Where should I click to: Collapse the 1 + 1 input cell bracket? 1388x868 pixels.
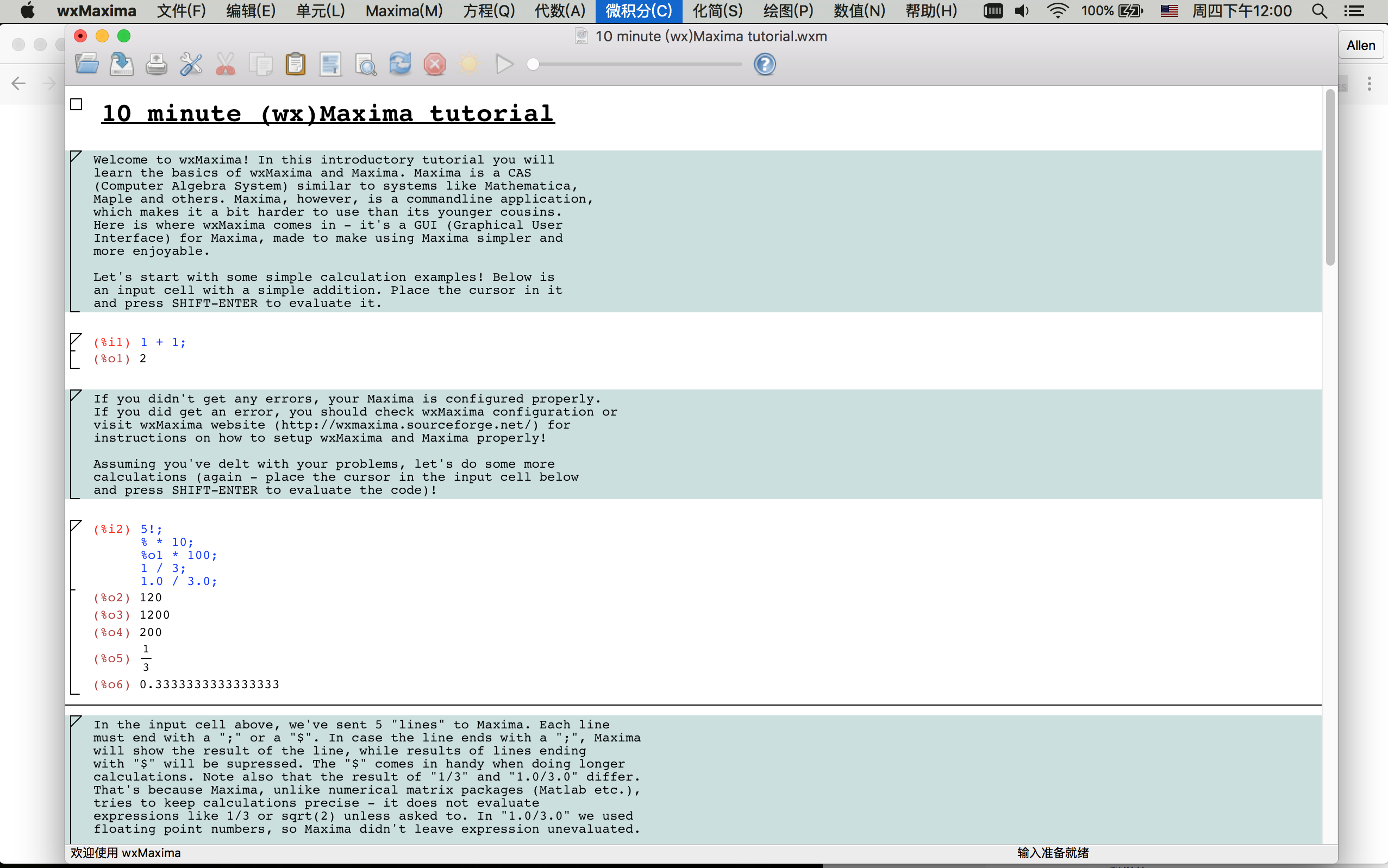point(75,339)
